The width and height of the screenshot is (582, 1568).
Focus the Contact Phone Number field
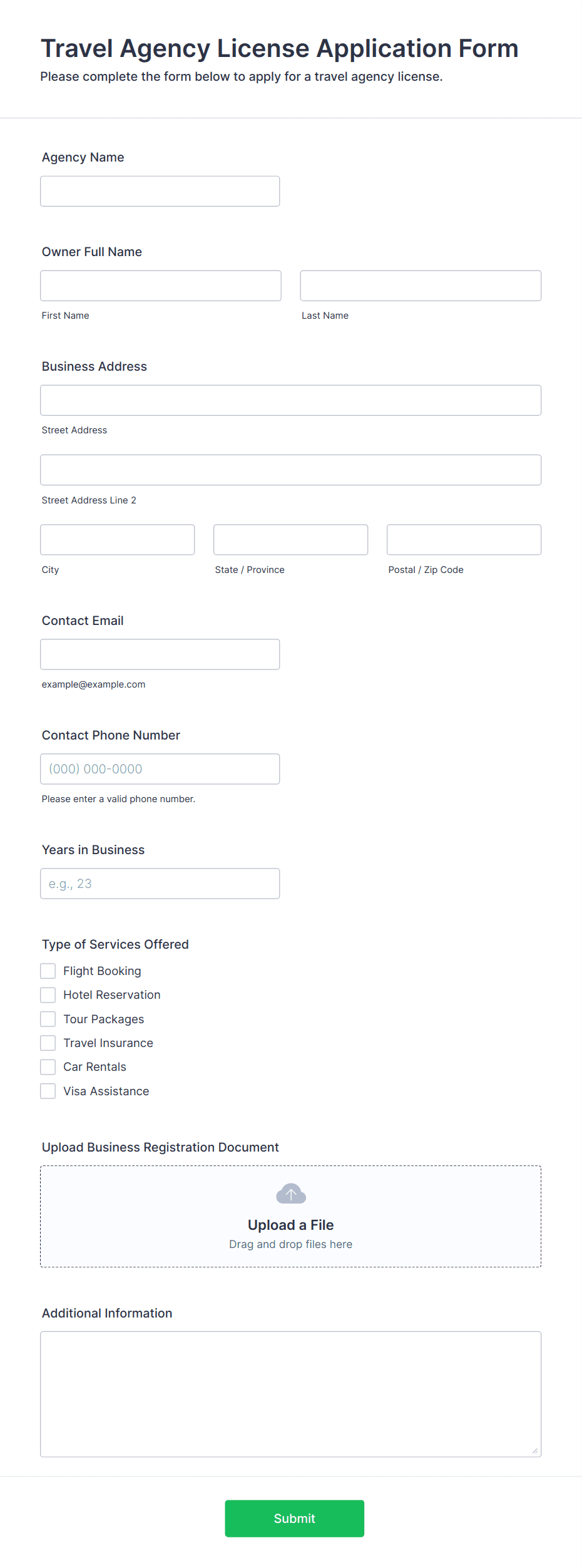(x=160, y=769)
